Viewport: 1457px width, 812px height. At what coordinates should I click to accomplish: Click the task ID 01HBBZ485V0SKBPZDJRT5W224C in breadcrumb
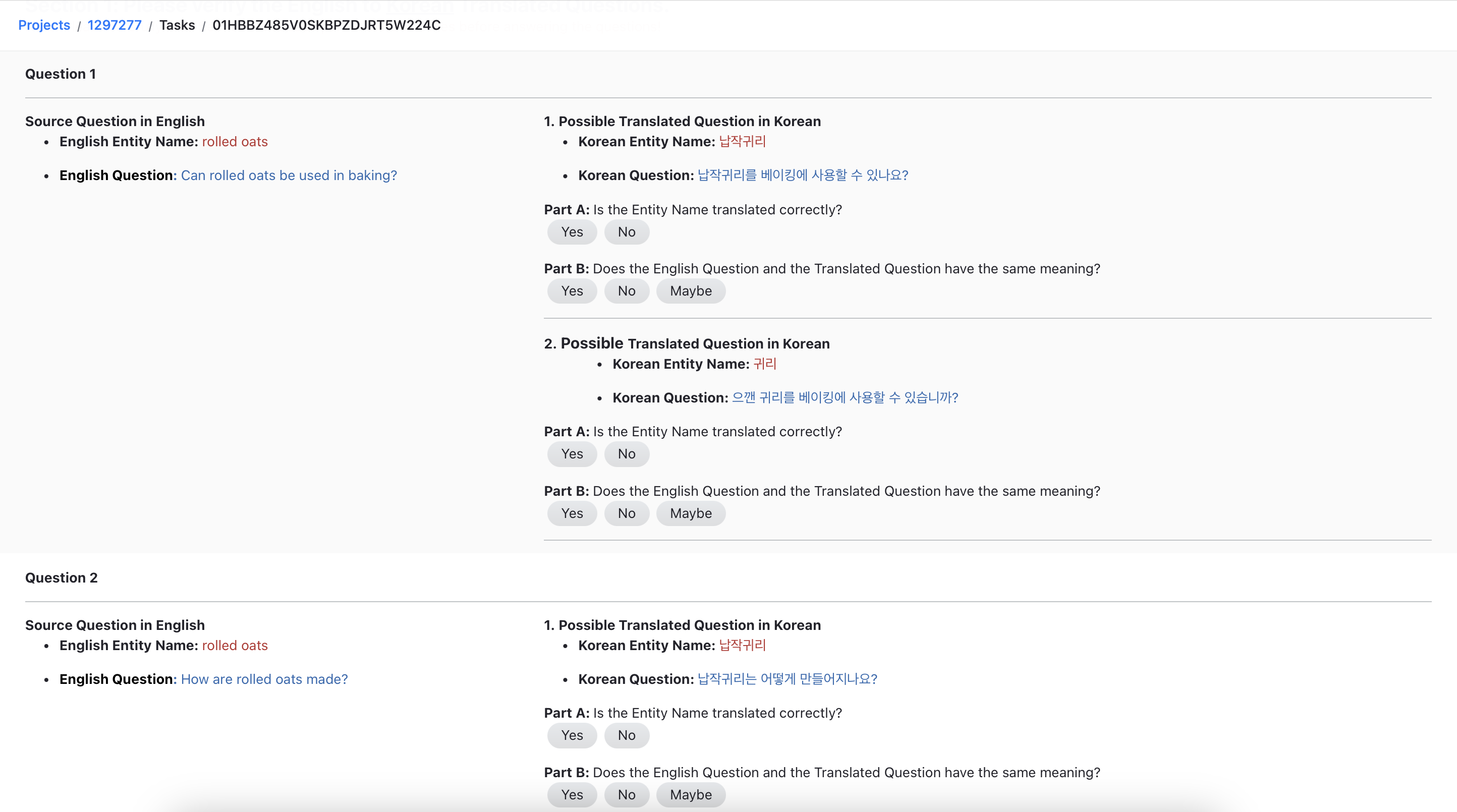coord(326,25)
